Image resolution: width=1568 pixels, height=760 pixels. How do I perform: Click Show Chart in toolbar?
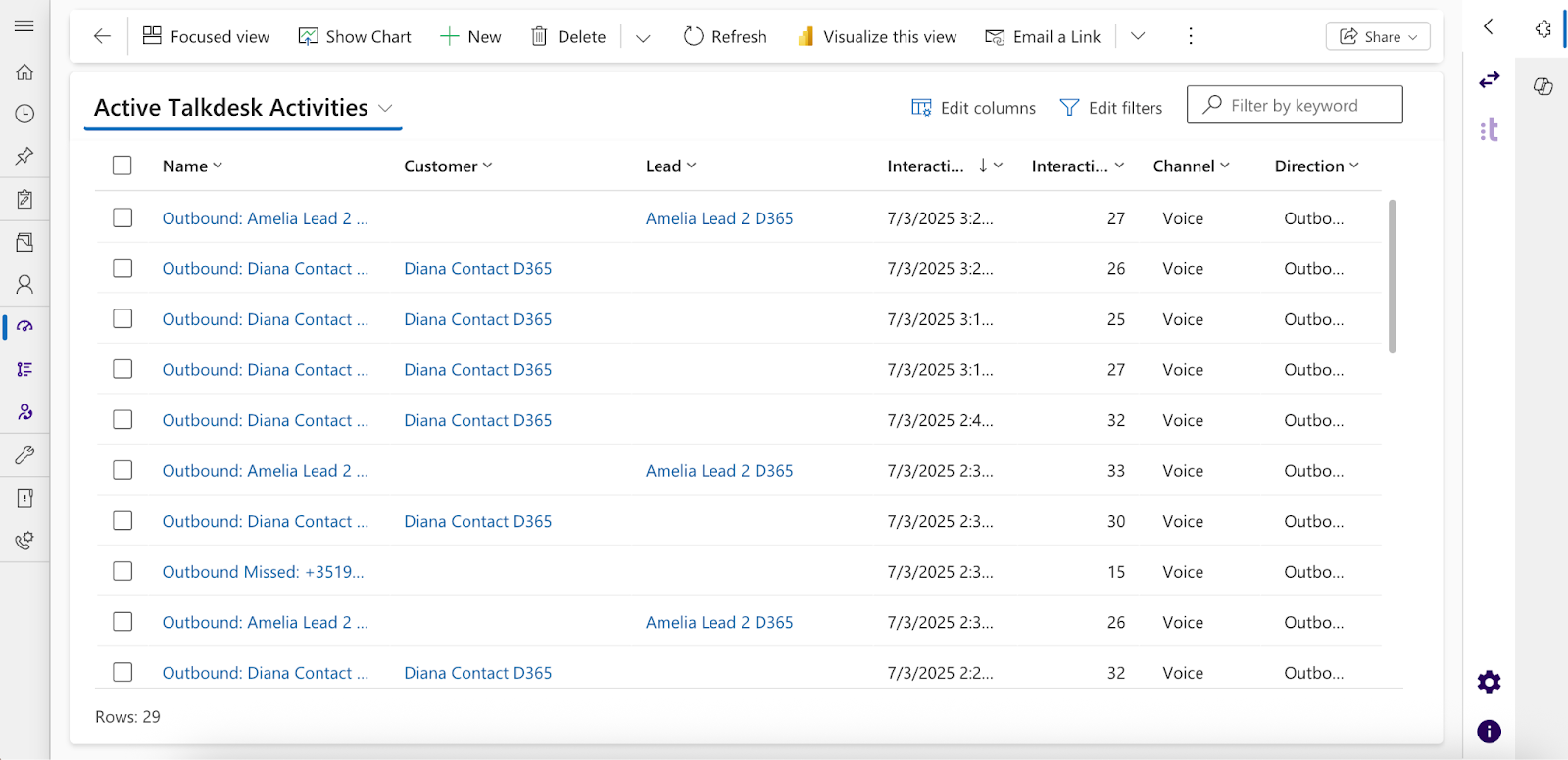355,36
